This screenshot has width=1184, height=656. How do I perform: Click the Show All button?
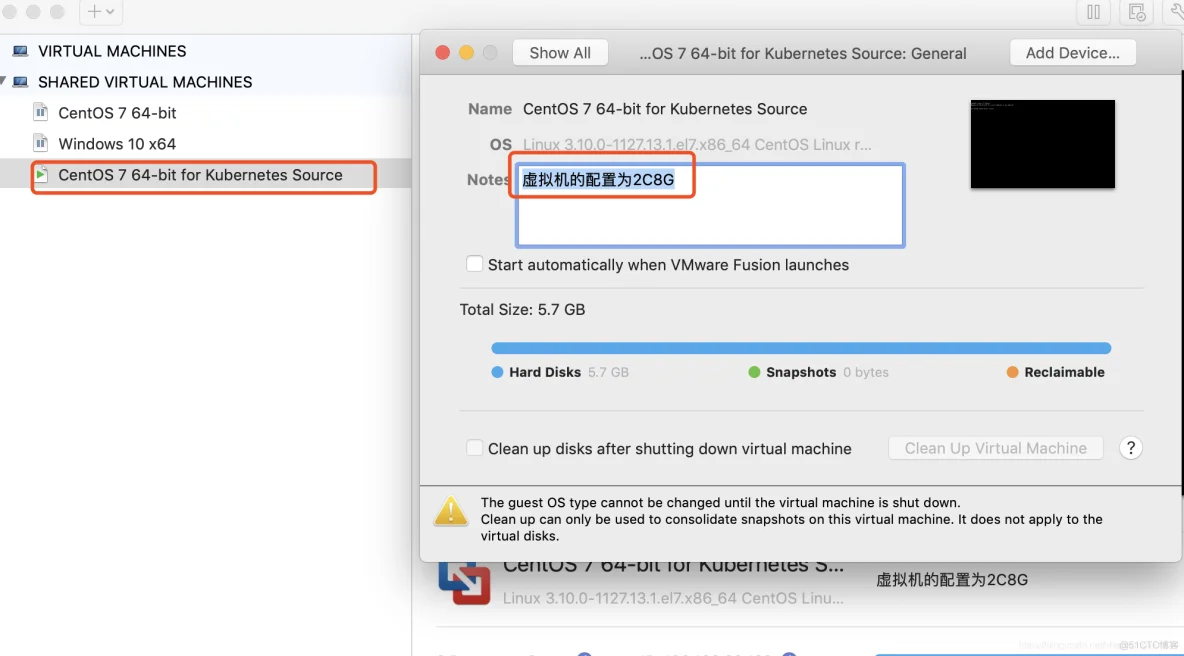(x=560, y=53)
